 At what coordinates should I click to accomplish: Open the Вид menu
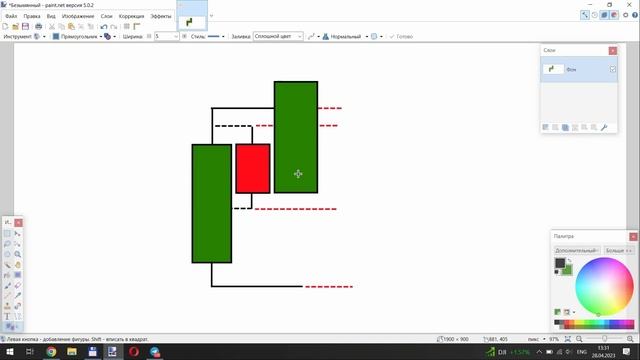(51, 16)
